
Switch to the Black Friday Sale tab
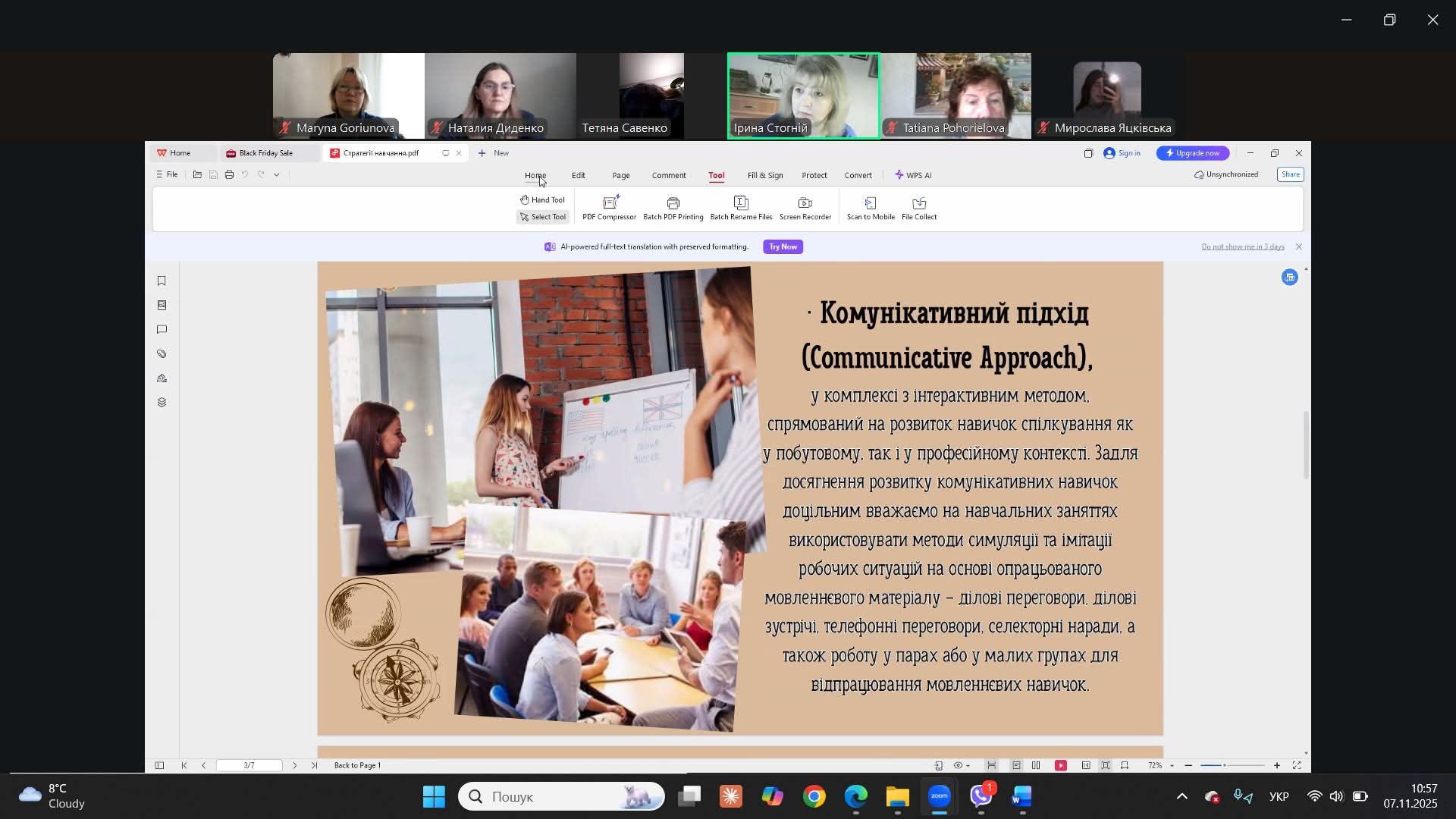tap(265, 153)
